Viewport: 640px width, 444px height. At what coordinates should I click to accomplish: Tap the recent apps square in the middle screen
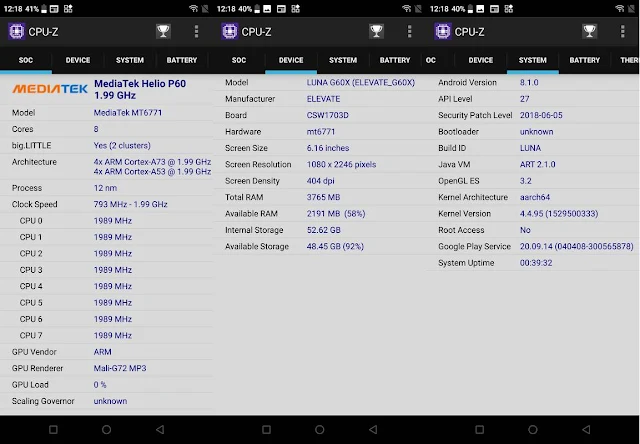266,429
